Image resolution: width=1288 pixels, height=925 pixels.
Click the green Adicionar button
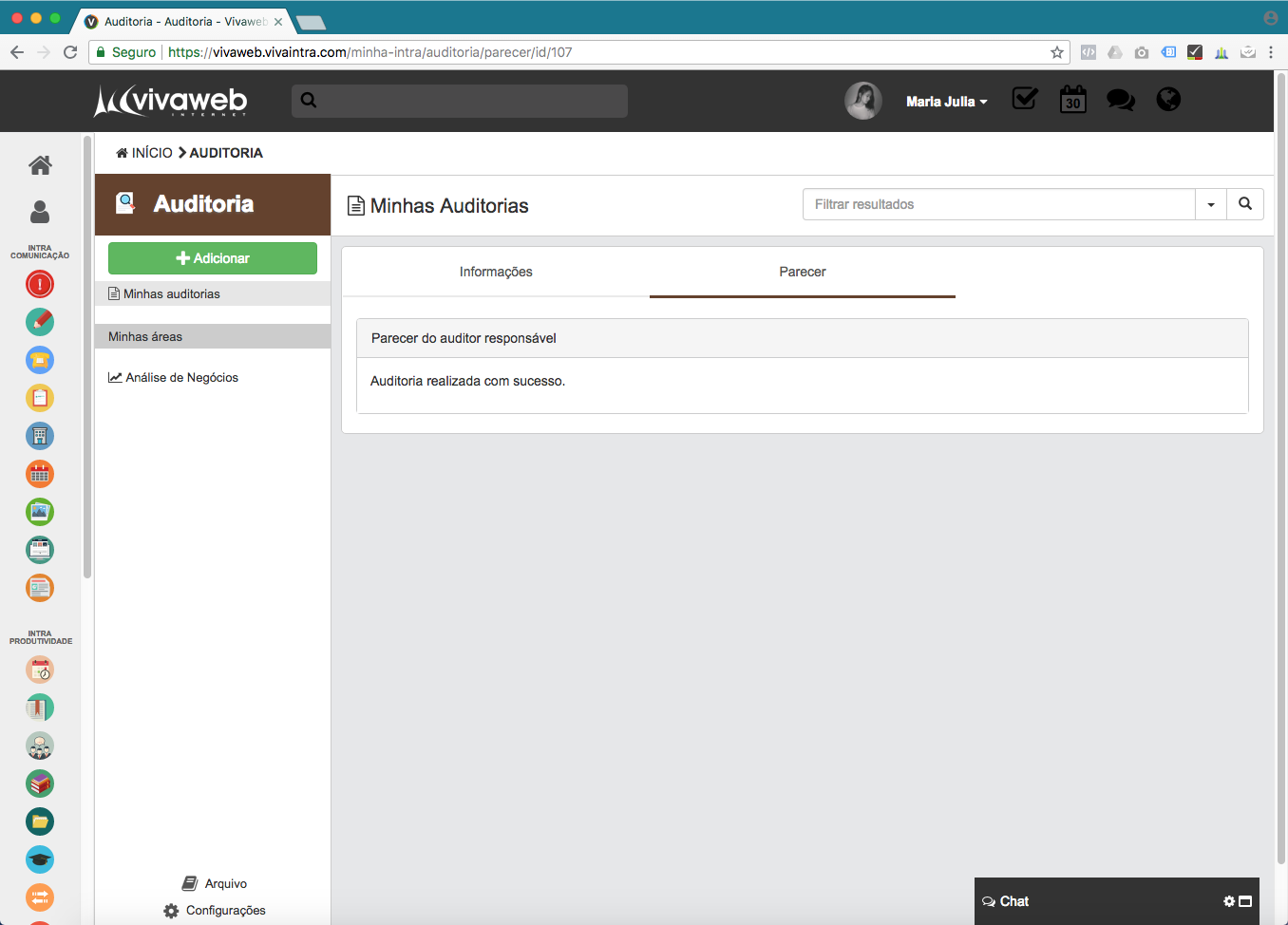213,258
